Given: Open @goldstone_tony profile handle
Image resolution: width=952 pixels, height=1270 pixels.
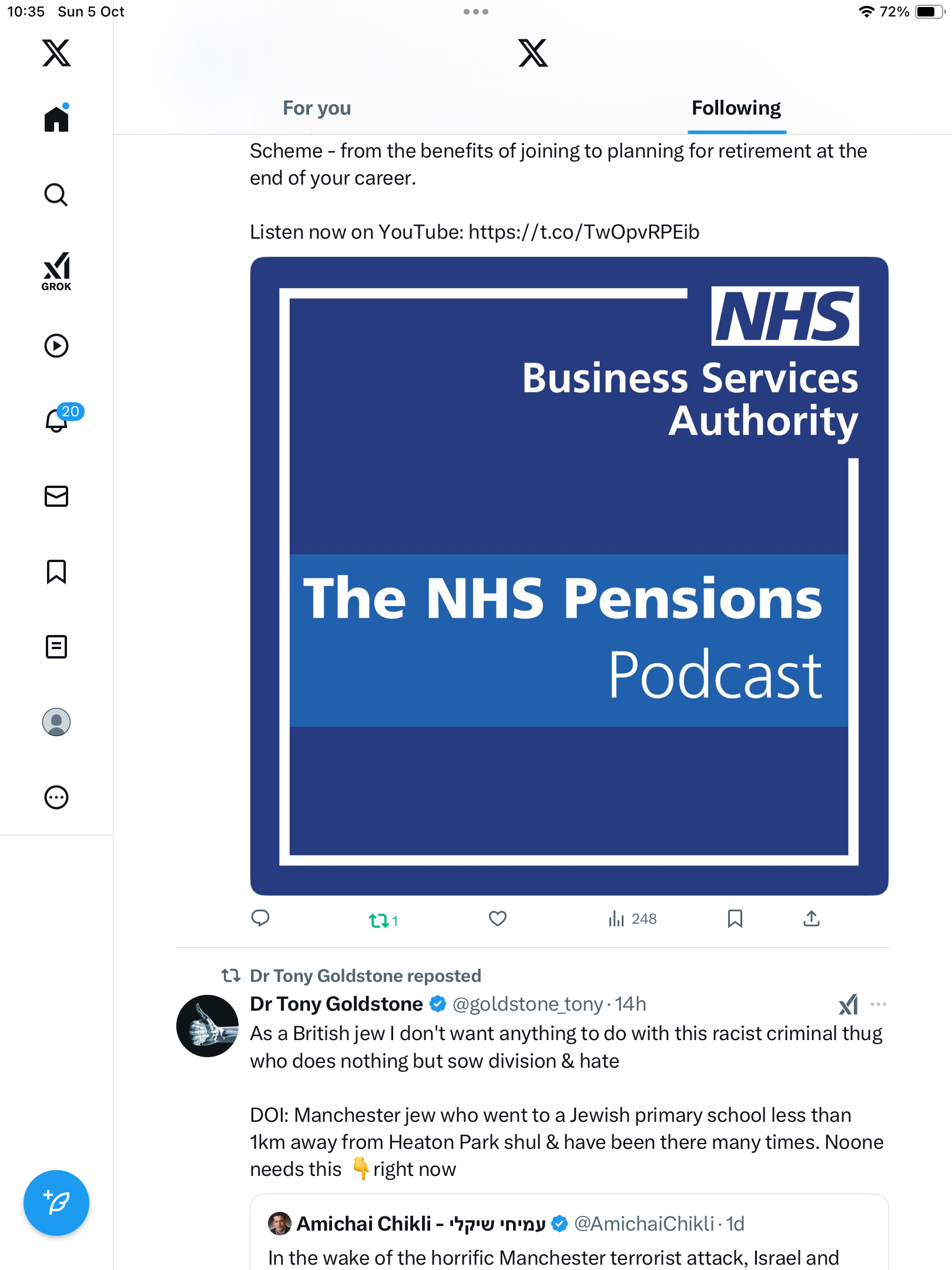Looking at the screenshot, I should pos(528,1004).
